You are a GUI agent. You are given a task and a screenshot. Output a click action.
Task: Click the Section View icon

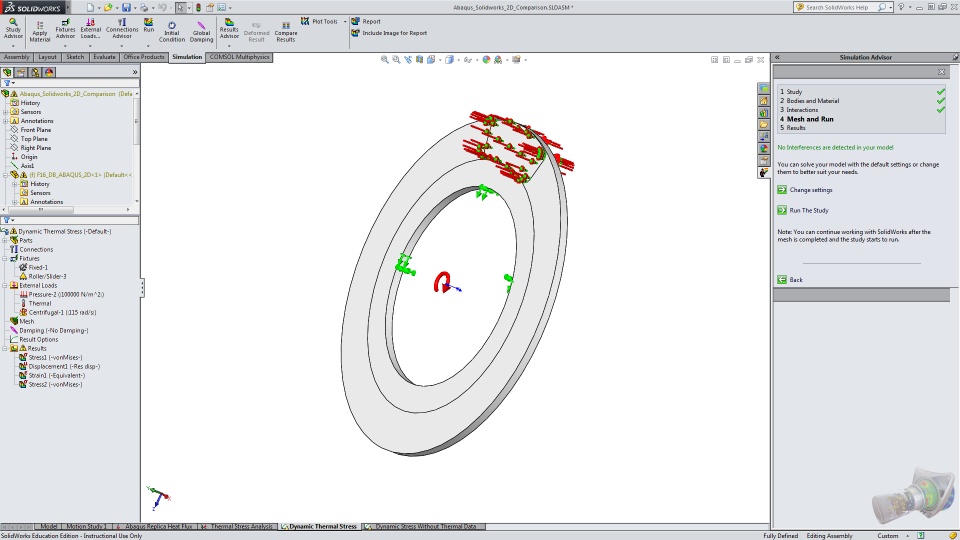(x=419, y=59)
